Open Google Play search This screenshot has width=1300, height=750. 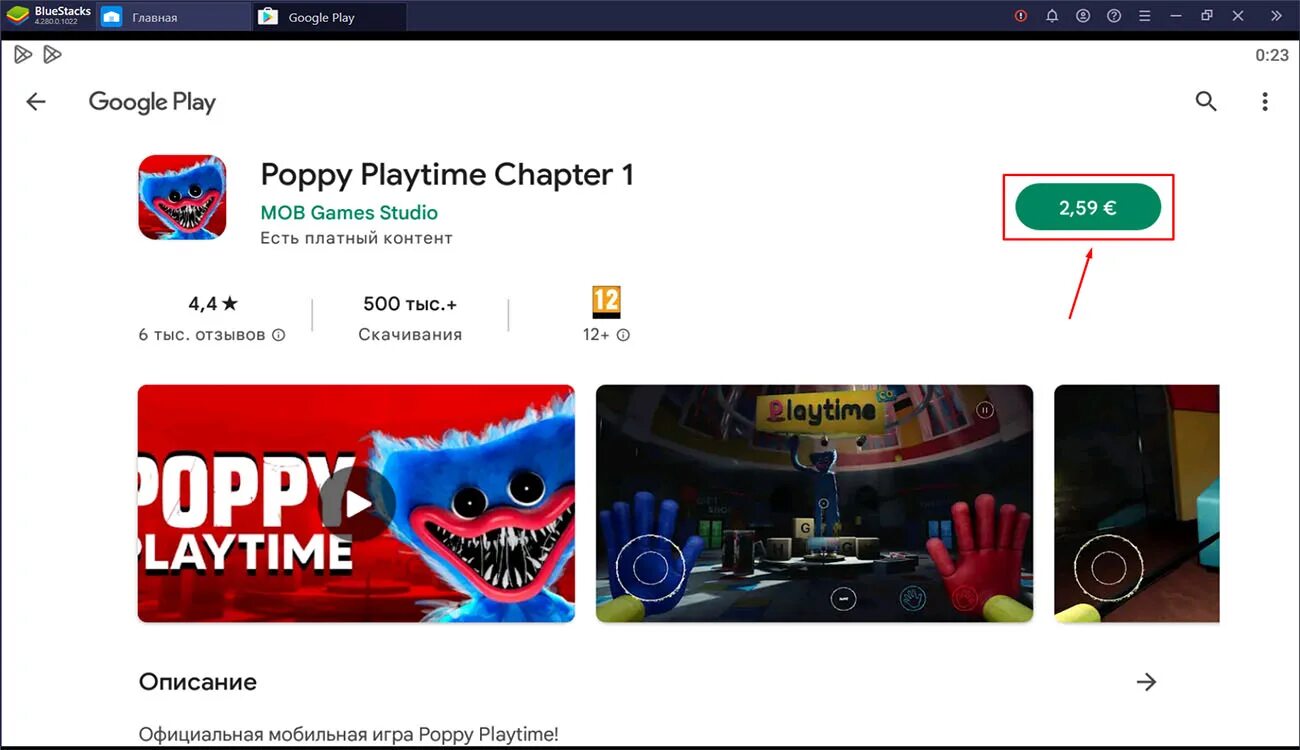[x=1206, y=101]
